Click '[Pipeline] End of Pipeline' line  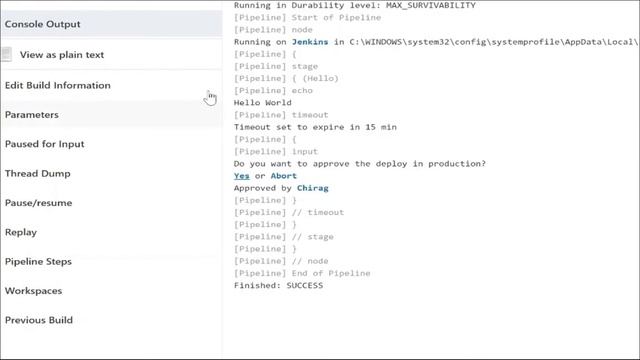302,273
